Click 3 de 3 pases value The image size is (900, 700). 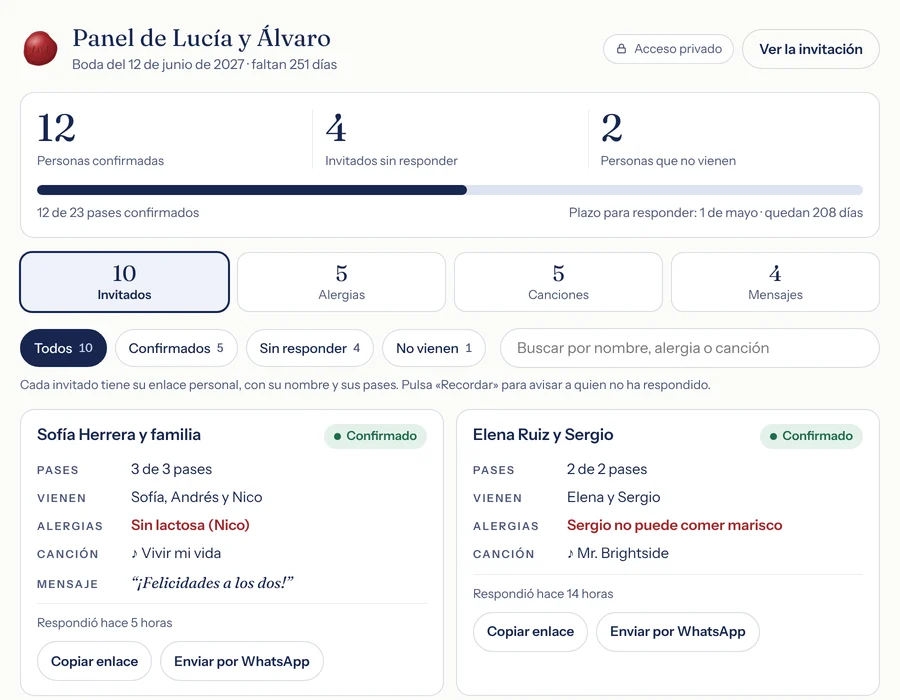[172, 469]
